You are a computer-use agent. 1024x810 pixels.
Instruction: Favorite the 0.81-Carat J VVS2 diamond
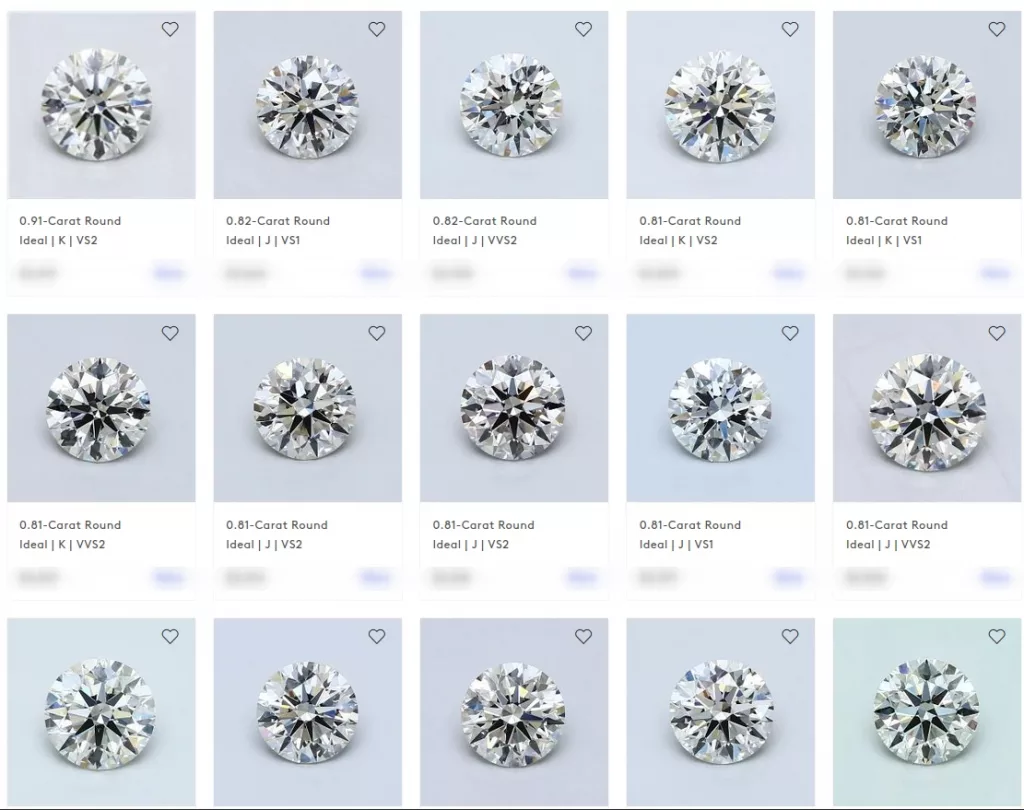[997, 333]
